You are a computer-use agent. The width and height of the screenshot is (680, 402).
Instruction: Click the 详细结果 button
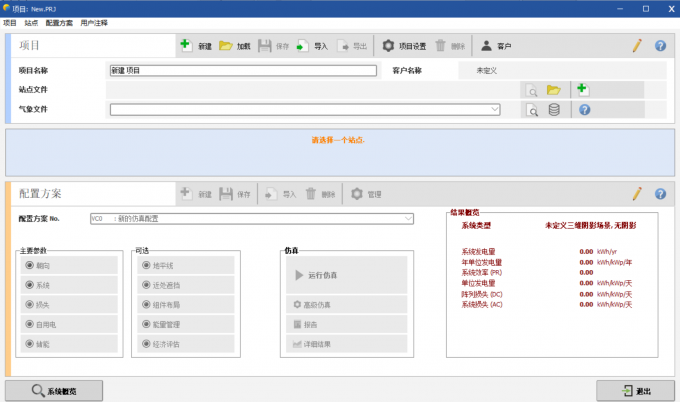(x=347, y=344)
